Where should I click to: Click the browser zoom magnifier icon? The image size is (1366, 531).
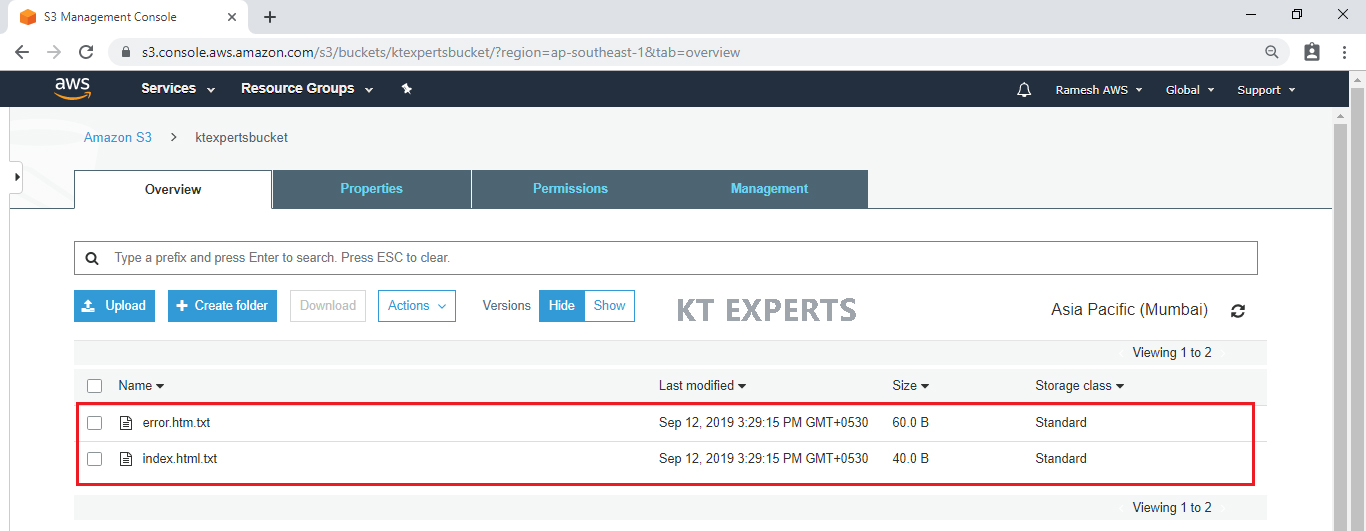point(1272,52)
